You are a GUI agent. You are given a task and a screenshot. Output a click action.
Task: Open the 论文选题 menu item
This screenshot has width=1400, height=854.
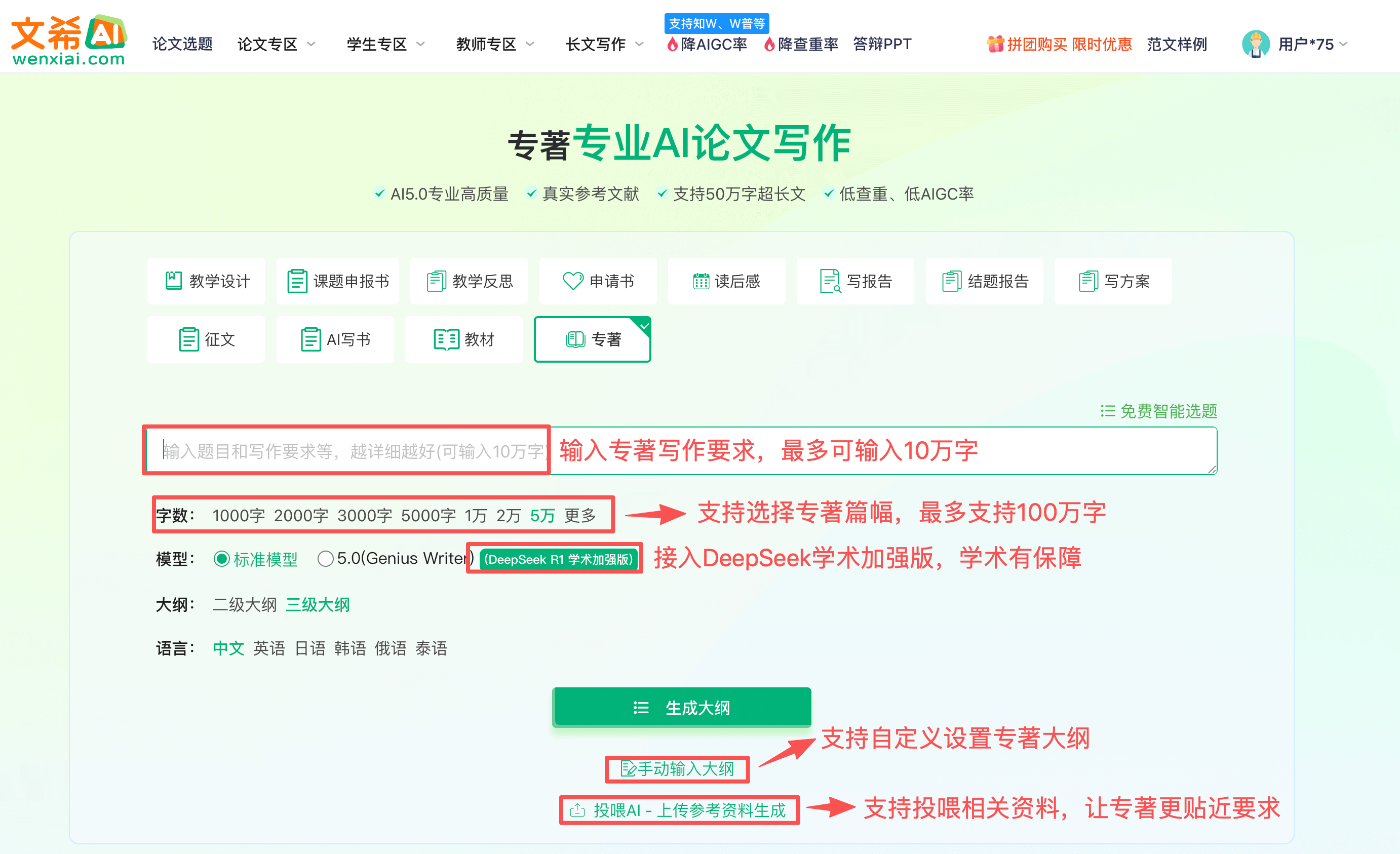182,44
